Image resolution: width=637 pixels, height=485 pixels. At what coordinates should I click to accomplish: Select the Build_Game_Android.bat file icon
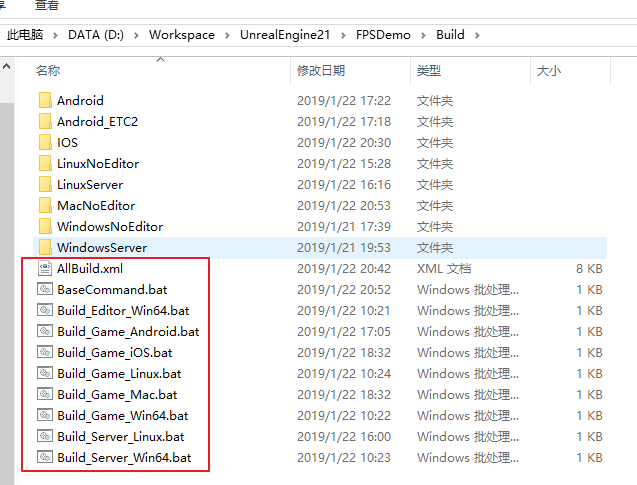[x=45, y=331]
